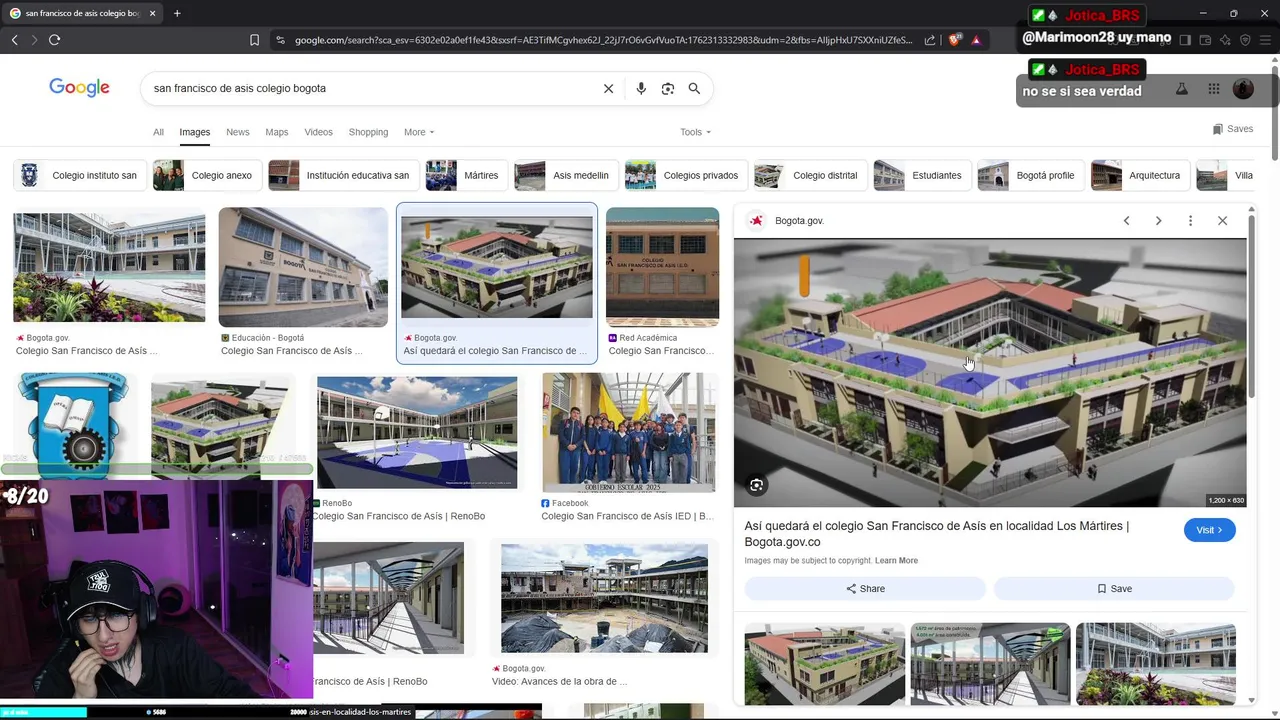Viewport: 1280px width, 720px height.
Task: Open a new browser tab
Action: coord(177,13)
